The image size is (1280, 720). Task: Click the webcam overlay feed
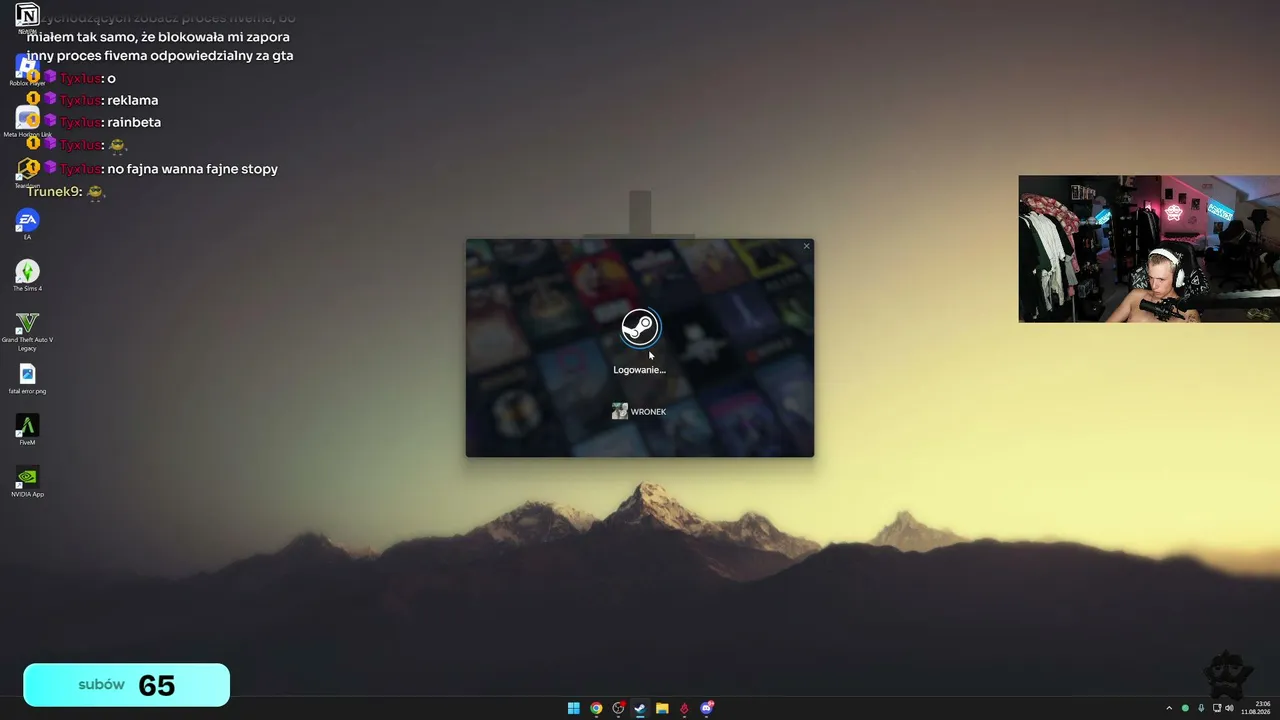[x=1149, y=249]
